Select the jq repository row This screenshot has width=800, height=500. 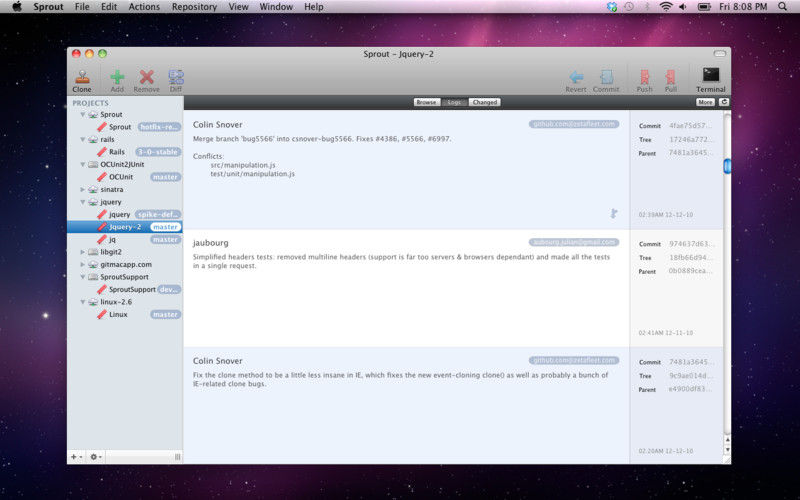click(124, 239)
